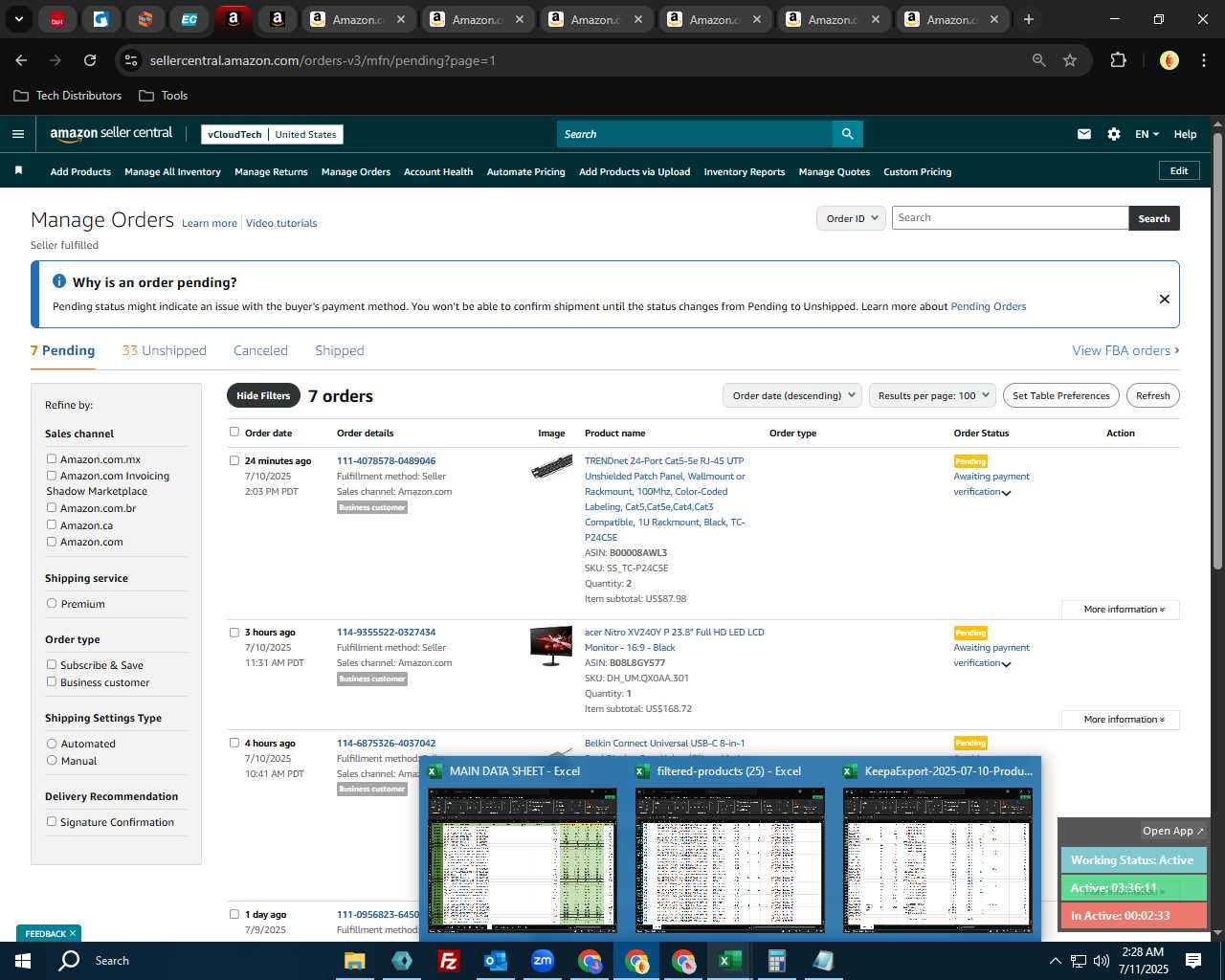This screenshot has width=1225, height=980.
Task: Click Hide Filters button
Action: (263, 395)
